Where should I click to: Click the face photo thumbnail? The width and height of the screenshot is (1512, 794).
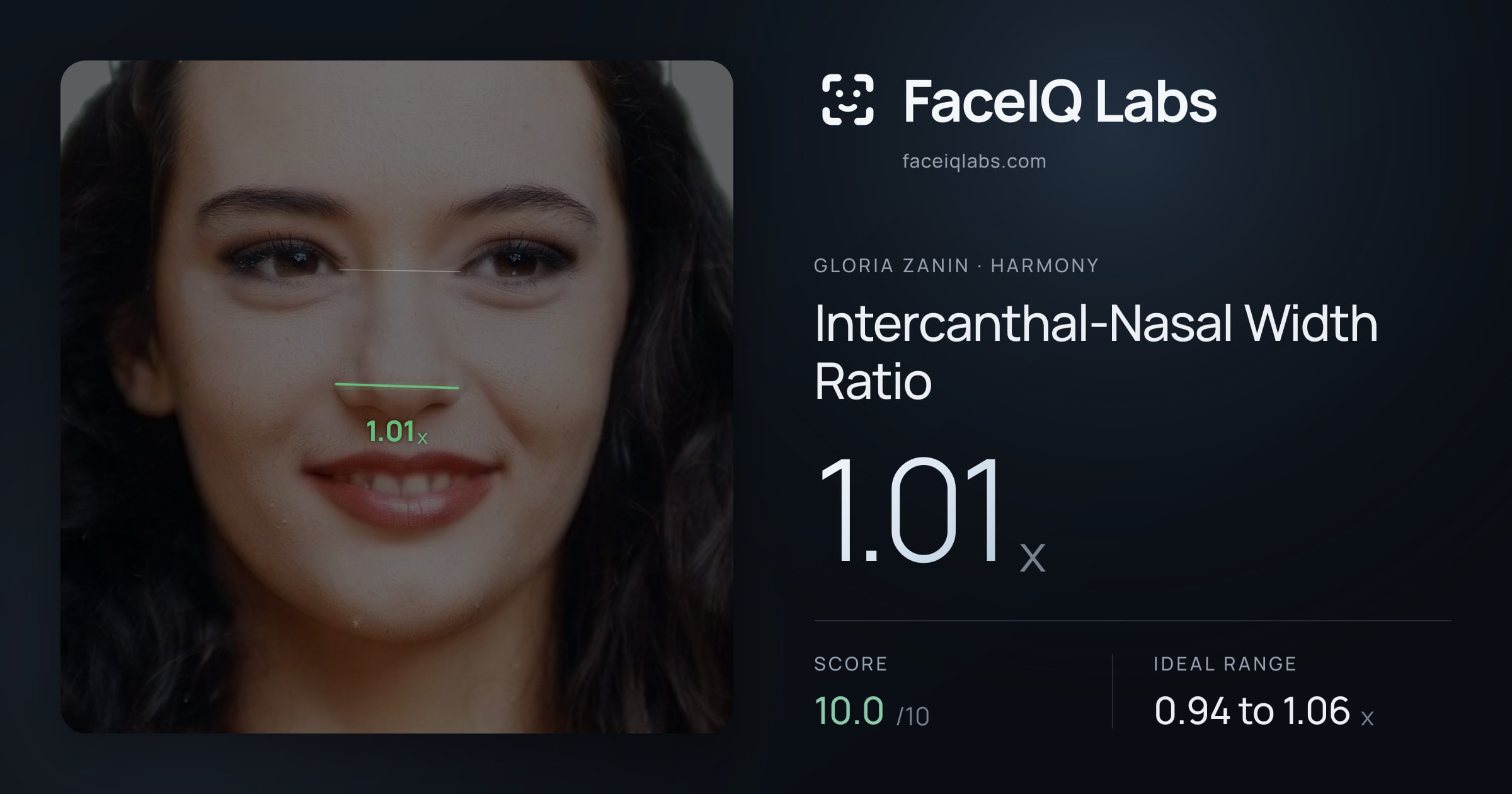[397, 396]
